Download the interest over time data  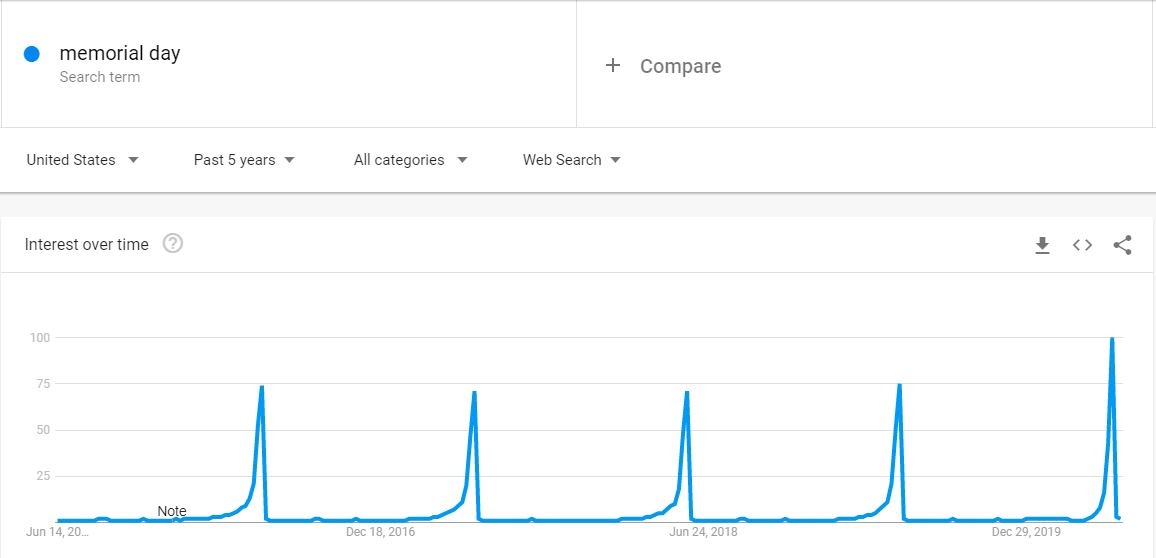1042,245
